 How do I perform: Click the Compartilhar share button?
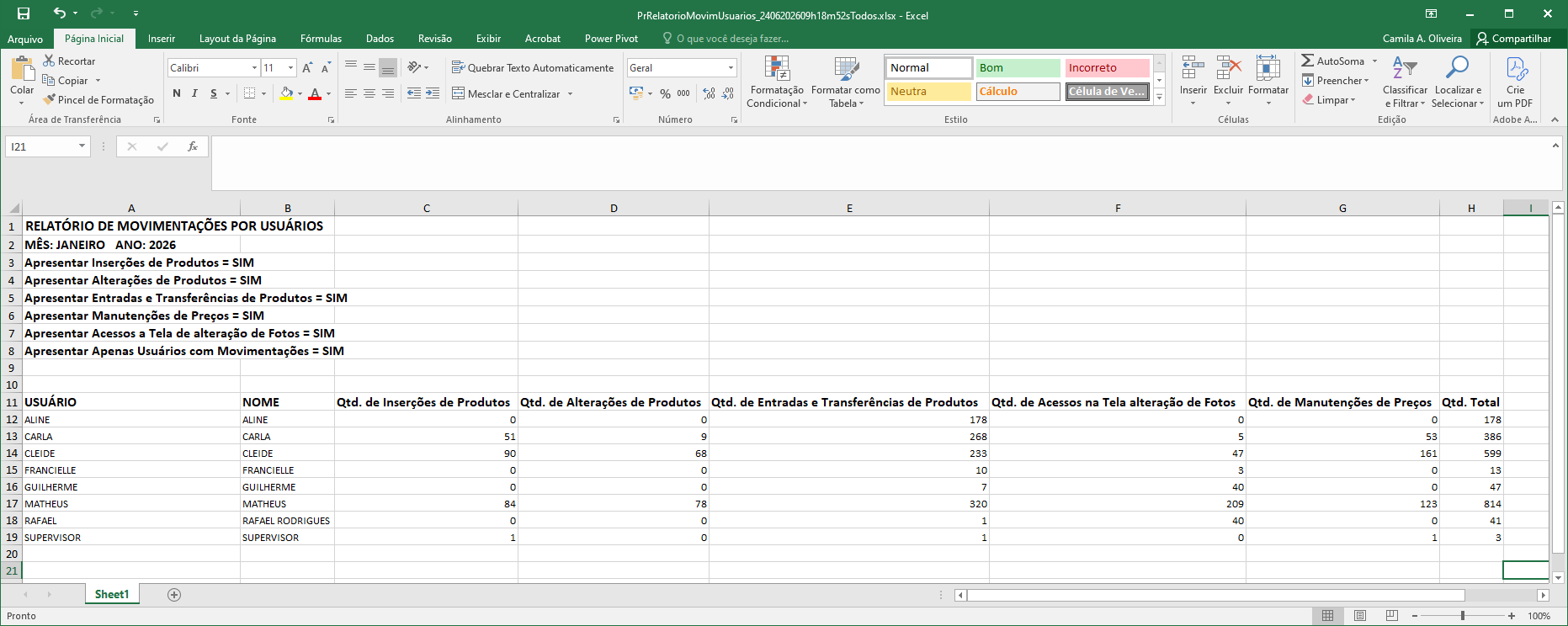pyautogui.click(x=1513, y=39)
